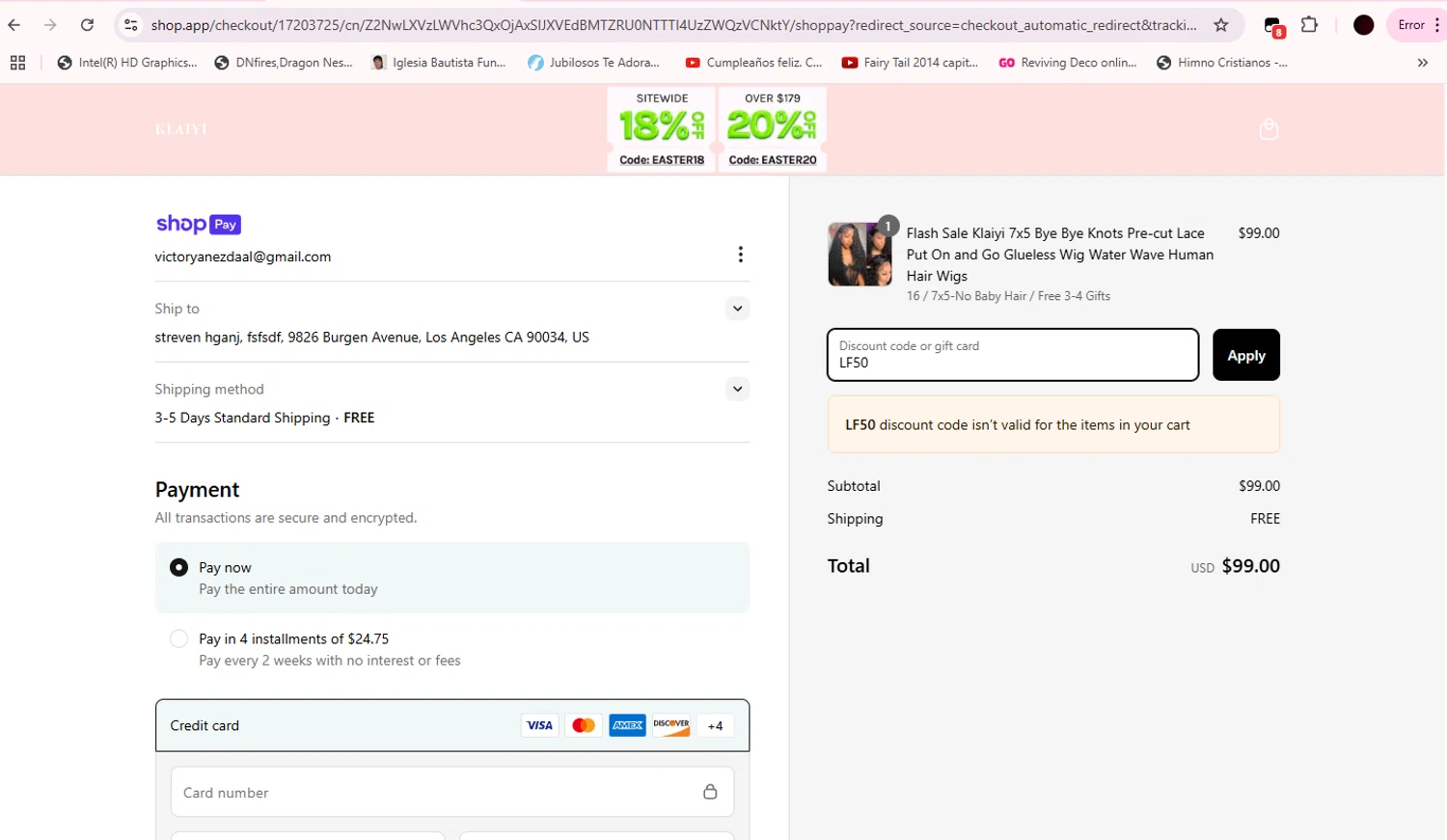Click the Shop Pay logo

pyautogui.click(x=199, y=224)
